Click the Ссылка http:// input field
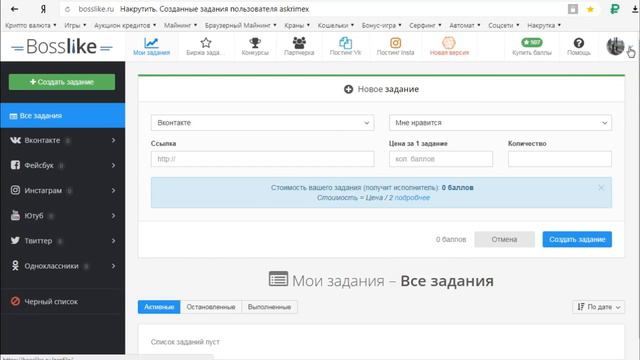 (x=262, y=159)
